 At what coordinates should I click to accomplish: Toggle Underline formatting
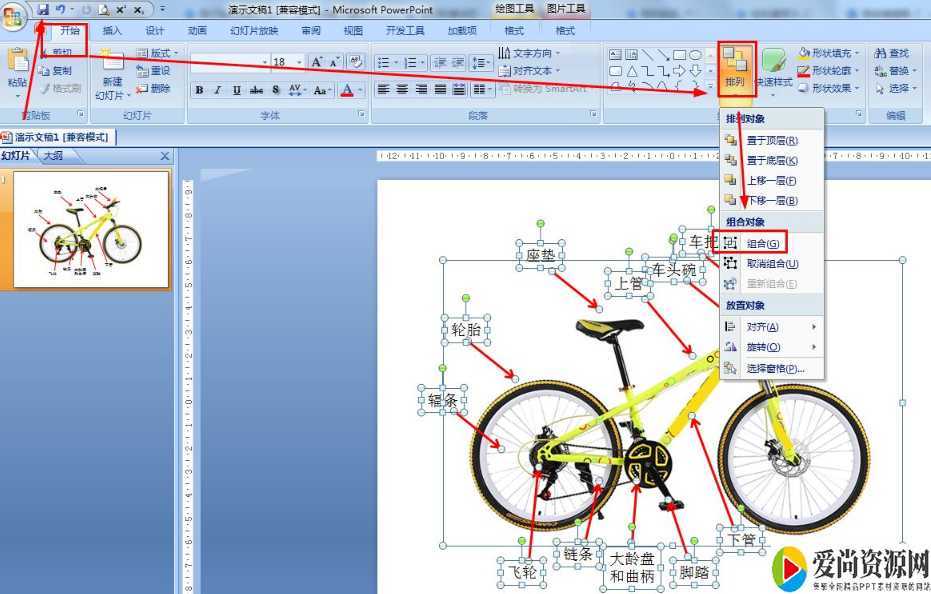[237, 90]
